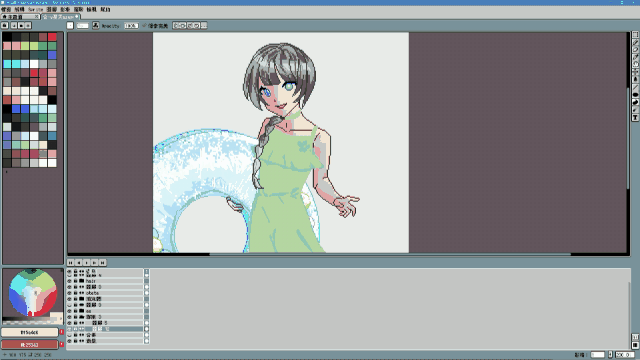Viewport: 640px width, 360px height.
Task: Select the text tool icon
Action: [635, 118]
